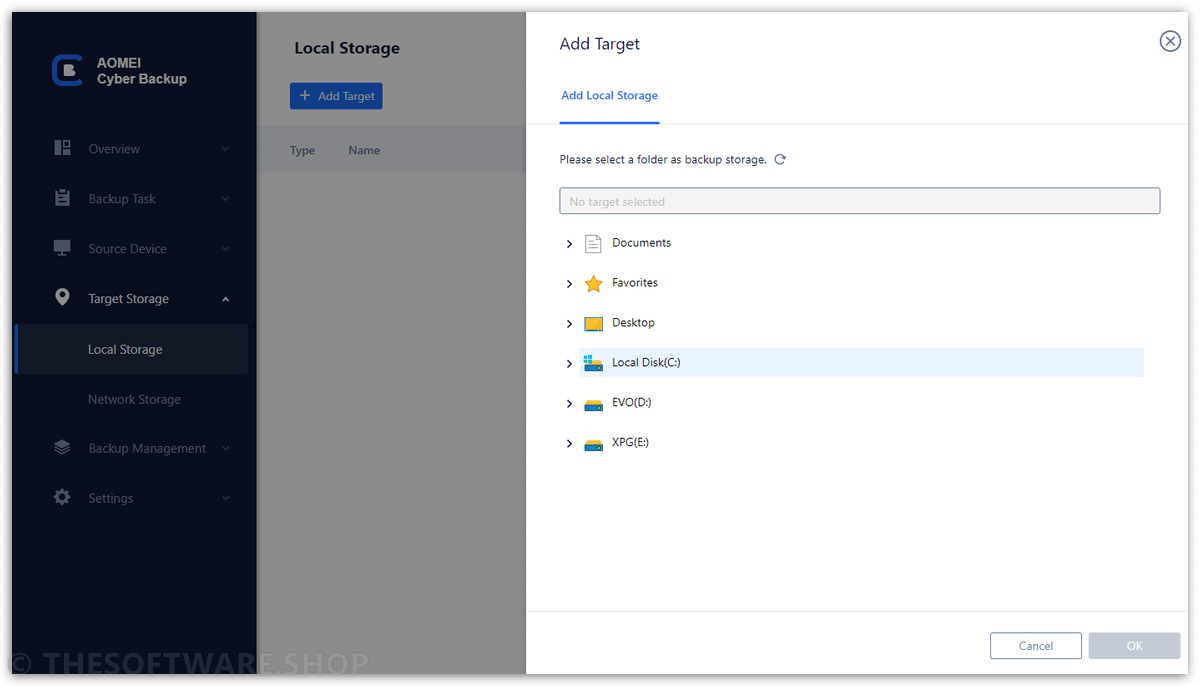This screenshot has width=1200, height=686.
Task: Click the Documents file icon
Action: pos(593,243)
